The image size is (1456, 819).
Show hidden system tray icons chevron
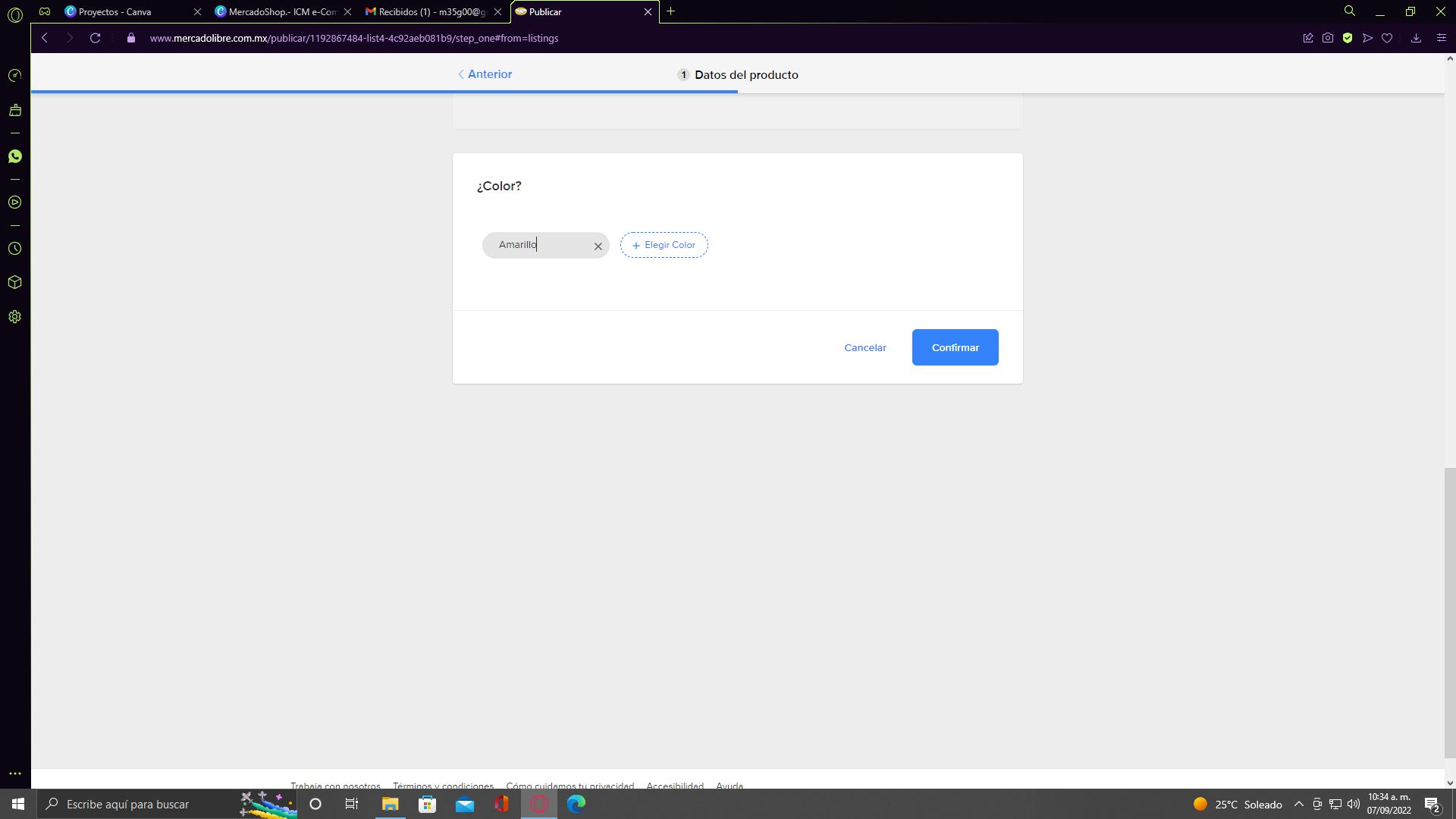[1298, 804]
